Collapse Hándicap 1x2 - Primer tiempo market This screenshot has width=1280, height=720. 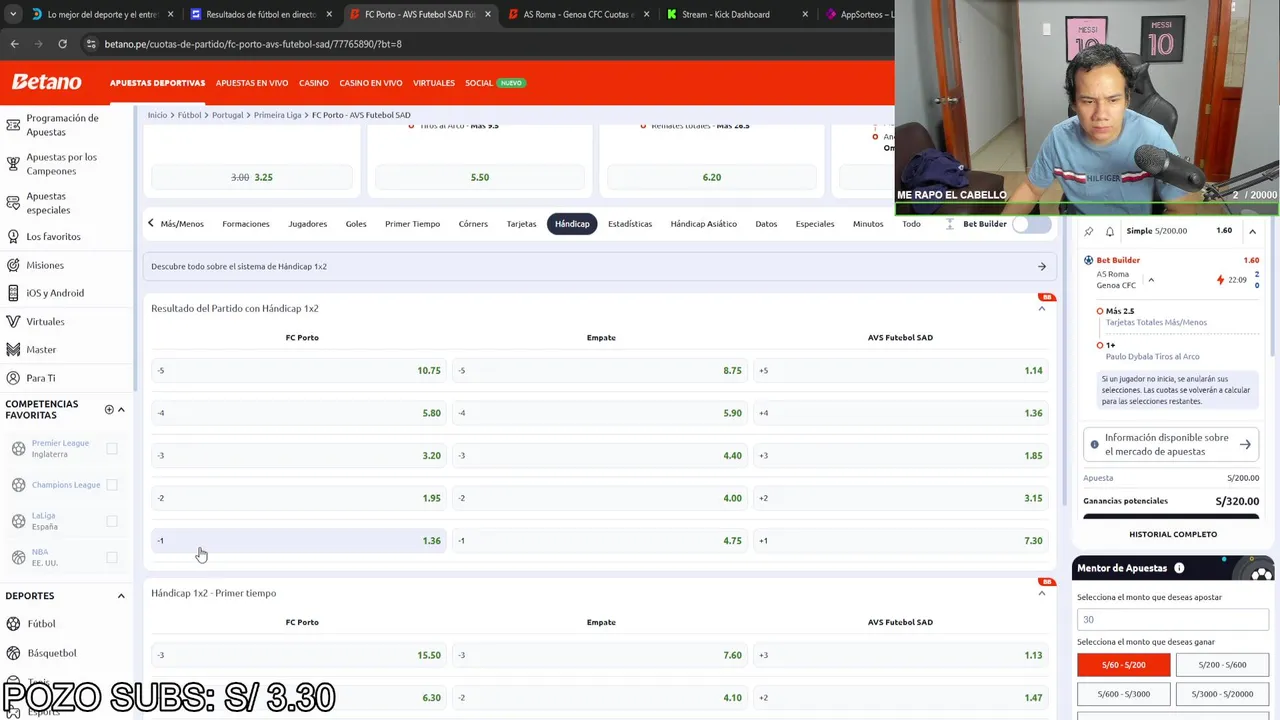[x=1041, y=594]
